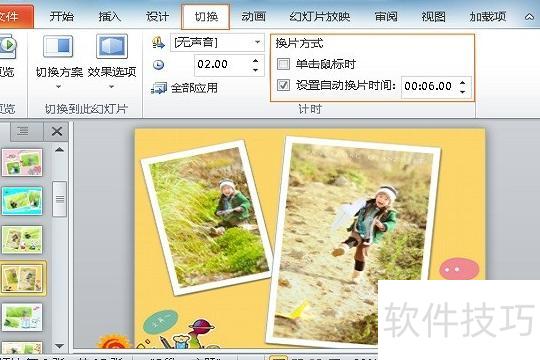This screenshot has height=360, width=540.
Task: Switch to the 插入 ribbon tab
Action: point(110,16)
